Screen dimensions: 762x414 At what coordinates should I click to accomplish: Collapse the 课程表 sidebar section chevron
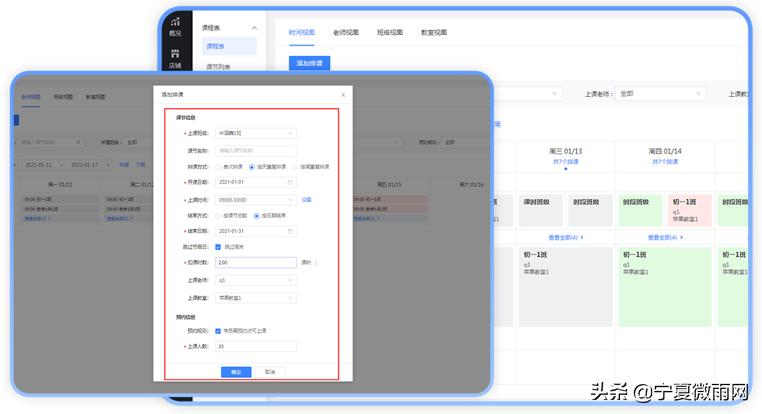tap(254, 28)
